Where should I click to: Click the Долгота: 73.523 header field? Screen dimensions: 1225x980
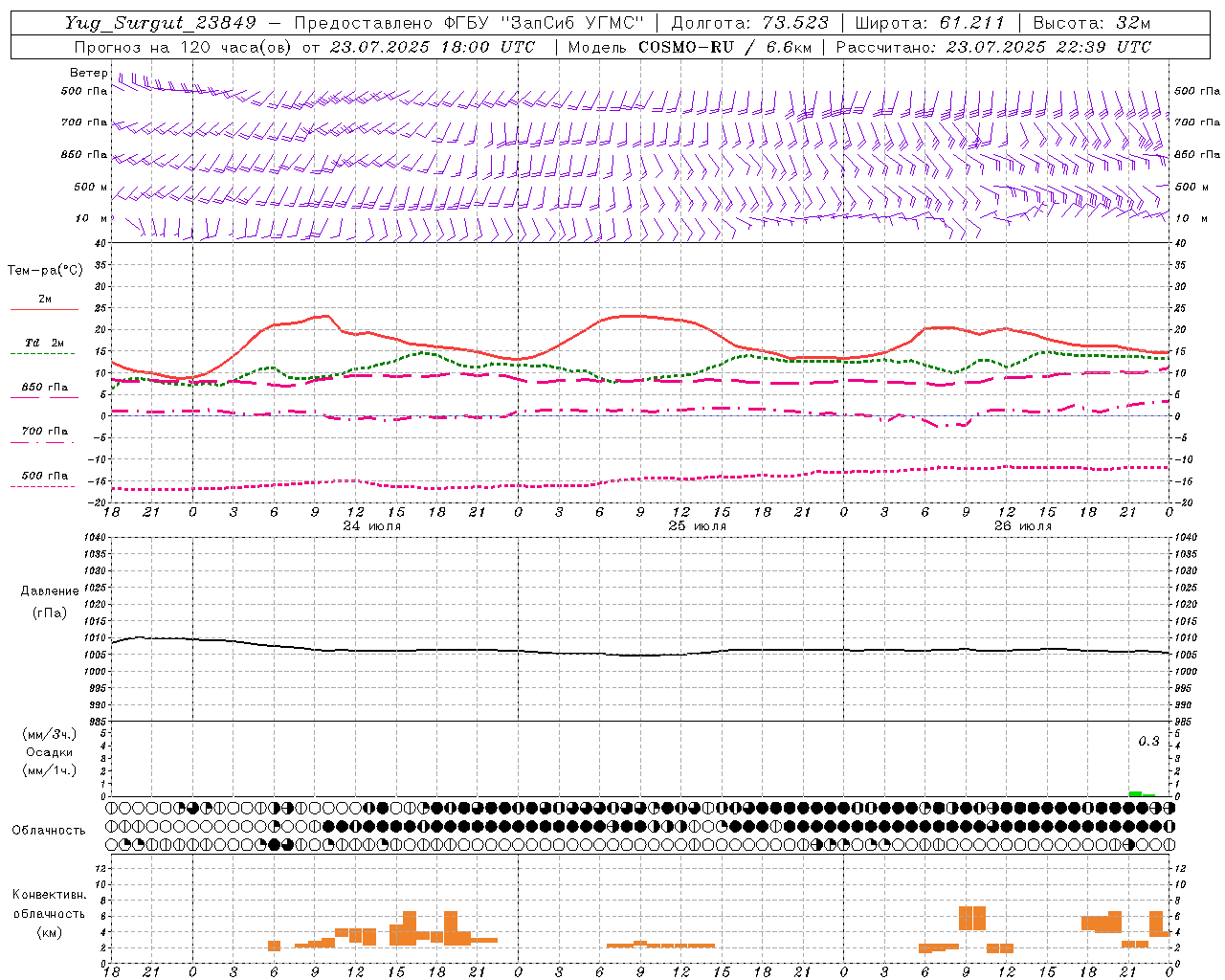pyautogui.click(x=749, y=23)
